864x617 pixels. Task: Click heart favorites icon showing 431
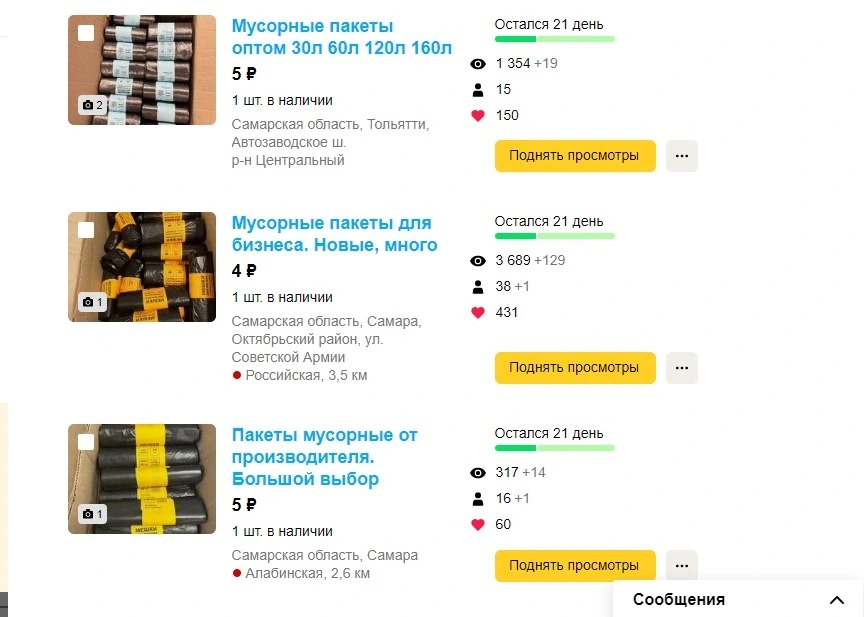(x=478, y=313)
